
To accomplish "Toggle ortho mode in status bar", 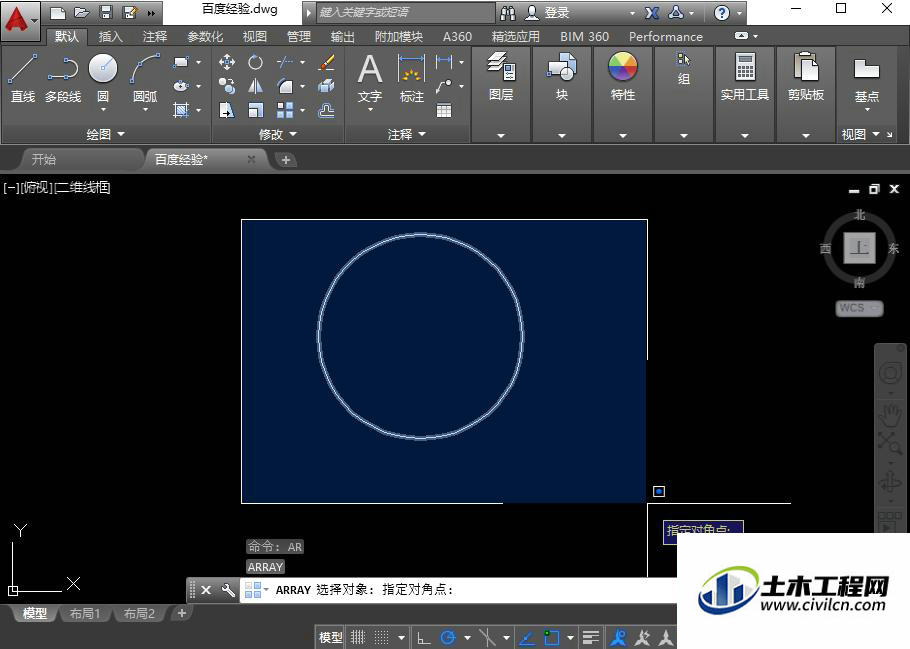I will (424, 637).
